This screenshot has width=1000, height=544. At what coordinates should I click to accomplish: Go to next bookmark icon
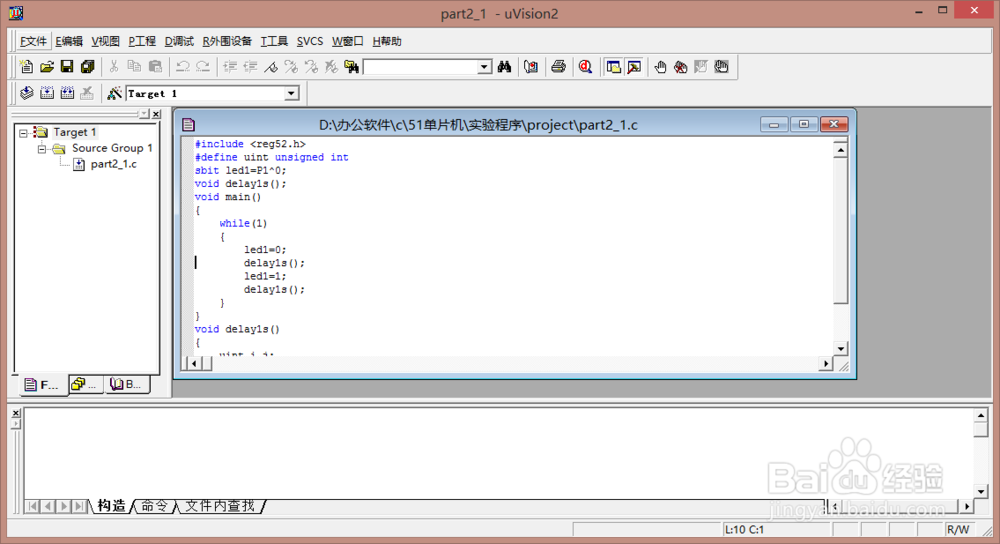point(291,66)
